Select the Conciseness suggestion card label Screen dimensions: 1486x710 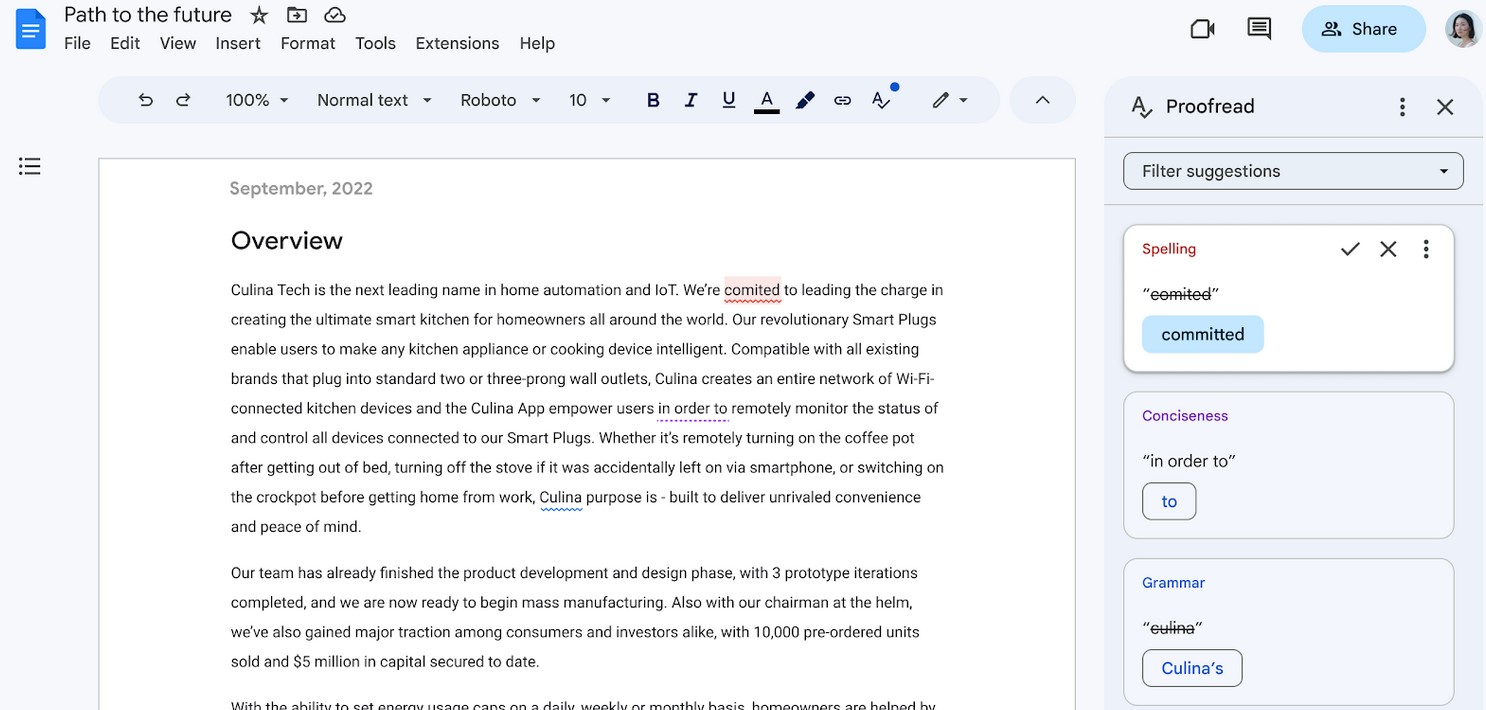pos(1185,416)
